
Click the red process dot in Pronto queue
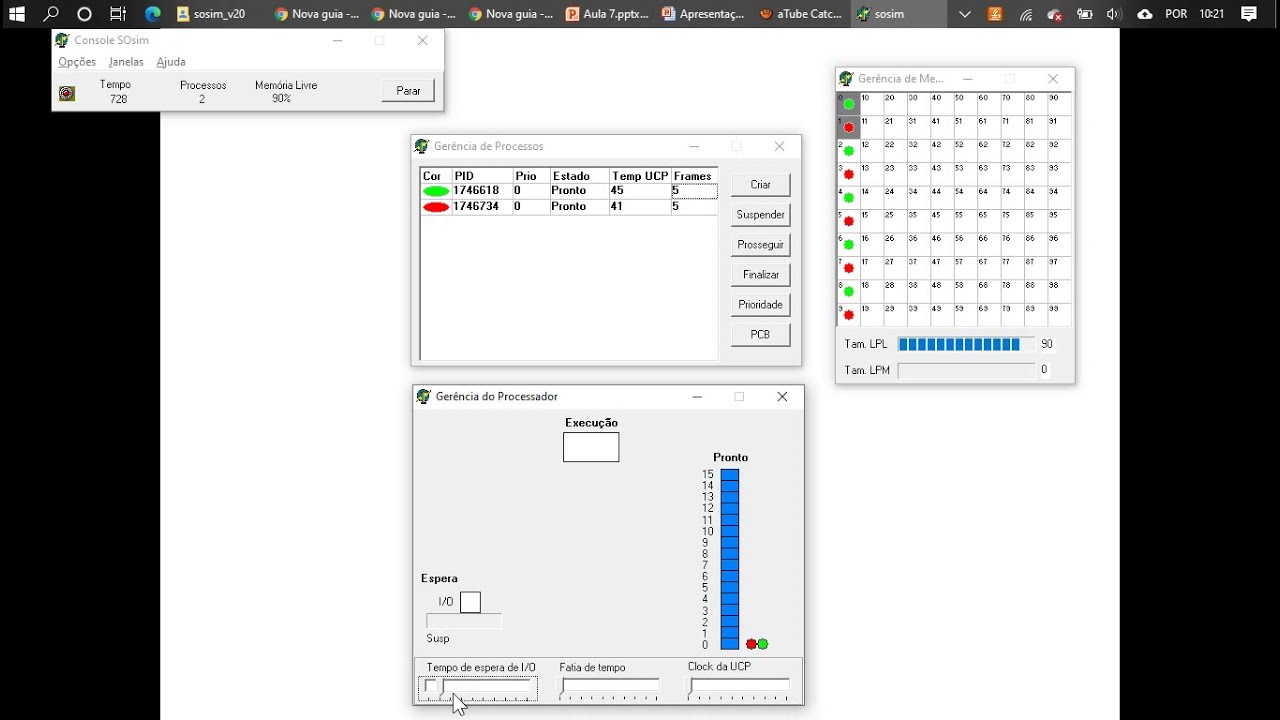click(x=751, y=644)
